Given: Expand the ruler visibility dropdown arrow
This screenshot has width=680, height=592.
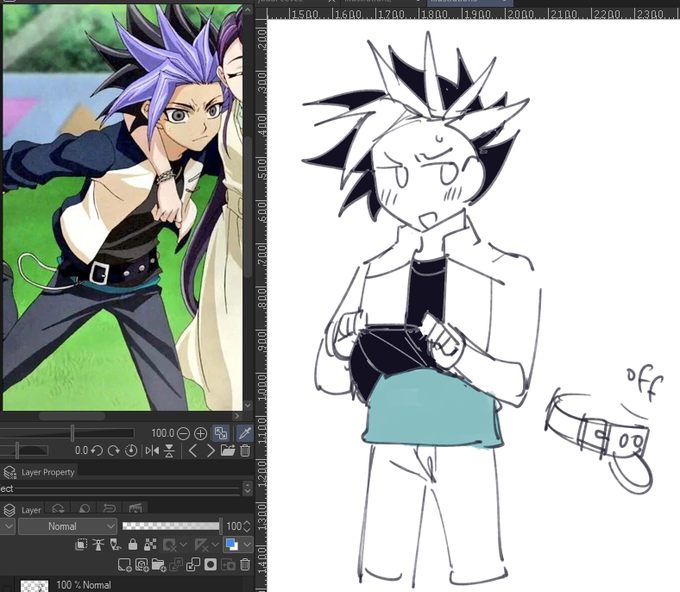Looking at the screenshot, I should tap(215, 544).
